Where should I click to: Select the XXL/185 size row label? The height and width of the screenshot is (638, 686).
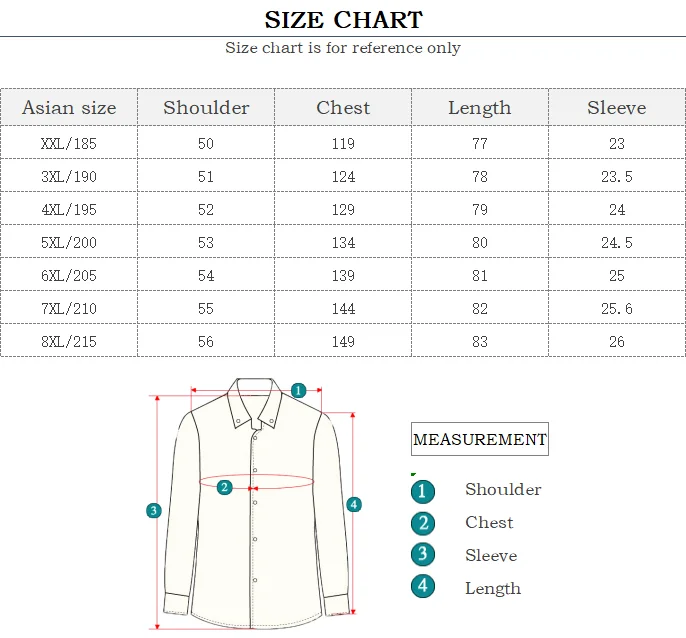tap(69, 143)
